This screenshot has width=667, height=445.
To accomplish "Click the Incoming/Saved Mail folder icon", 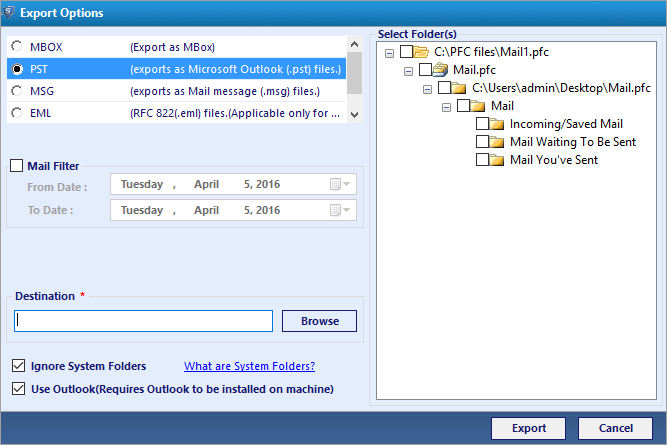I will pos(496,124).
